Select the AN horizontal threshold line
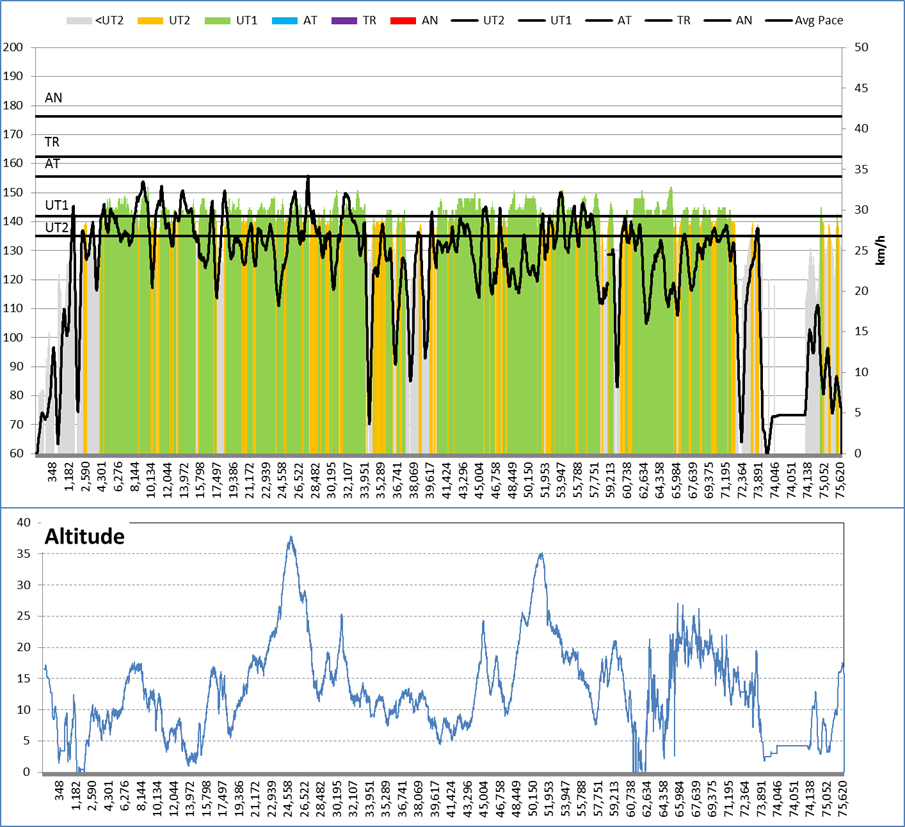Screen dimensions: 905x827 pos(440,116)
